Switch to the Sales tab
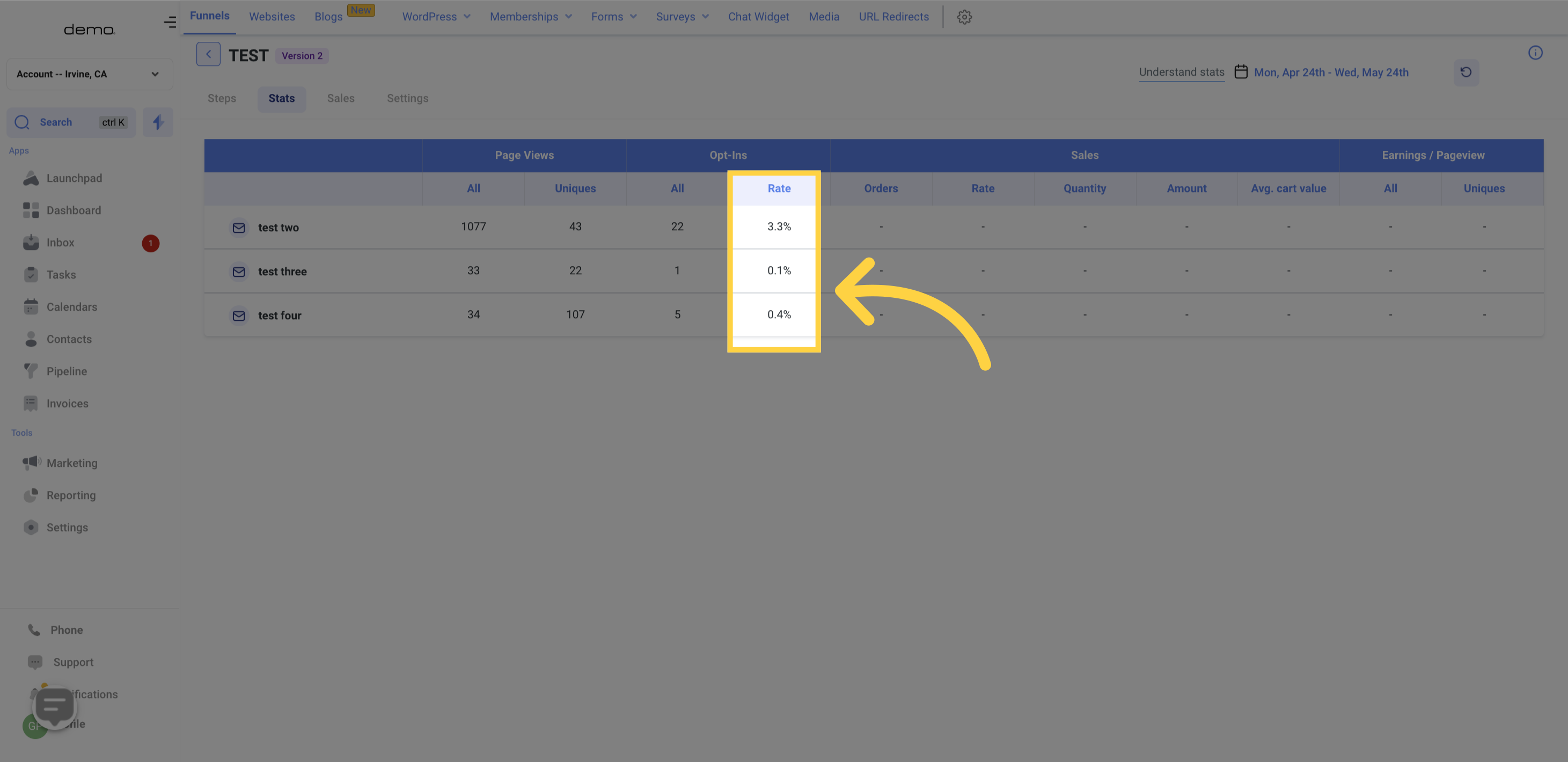The height and width of the screenshot is (762, 1568). tap(340, 99)
